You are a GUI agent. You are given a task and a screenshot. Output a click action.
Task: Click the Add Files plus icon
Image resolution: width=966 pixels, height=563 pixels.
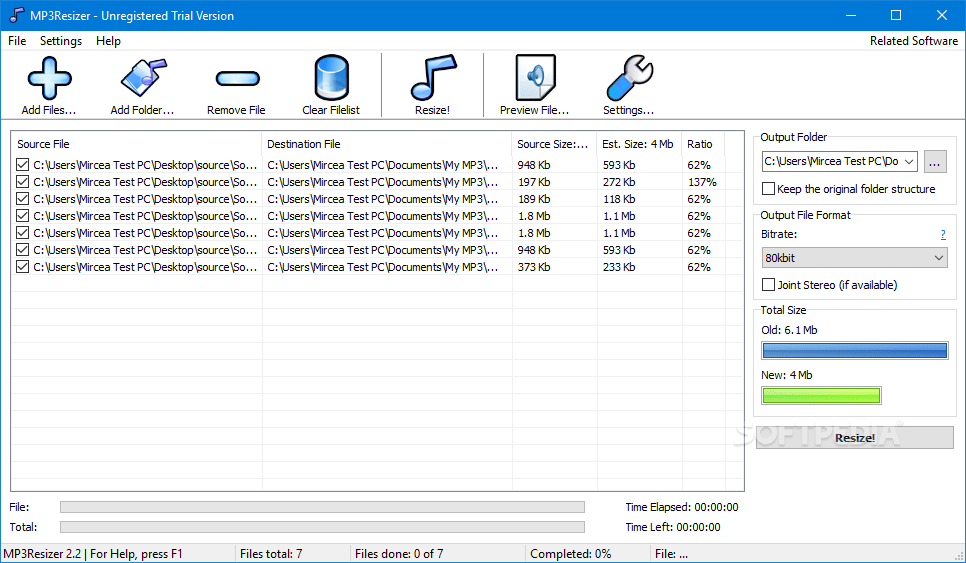pyautogui.click(x=49, y=78)
